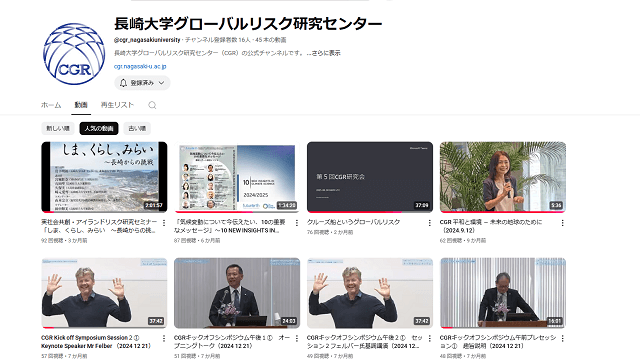This screenshot has width=640, height=360.
Task: Open the クルーズ船というグローバルリスク video title
Action: [x=353, y=222]
